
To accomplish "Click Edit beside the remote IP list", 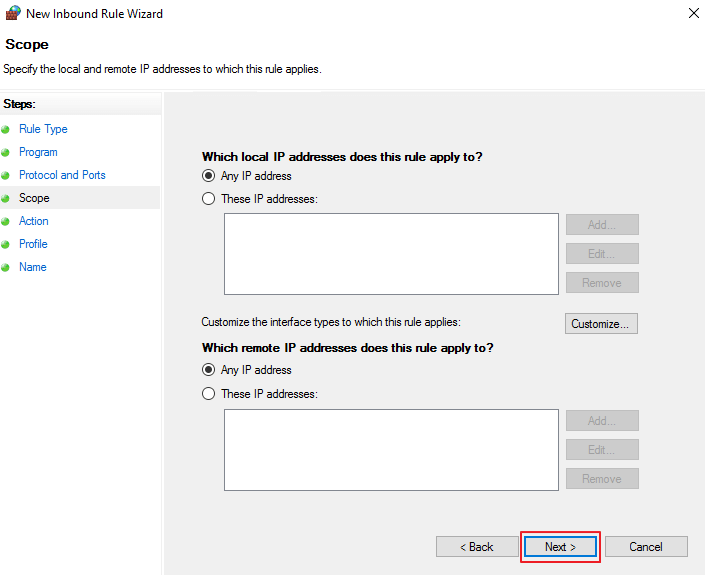I will pos(602,450).
